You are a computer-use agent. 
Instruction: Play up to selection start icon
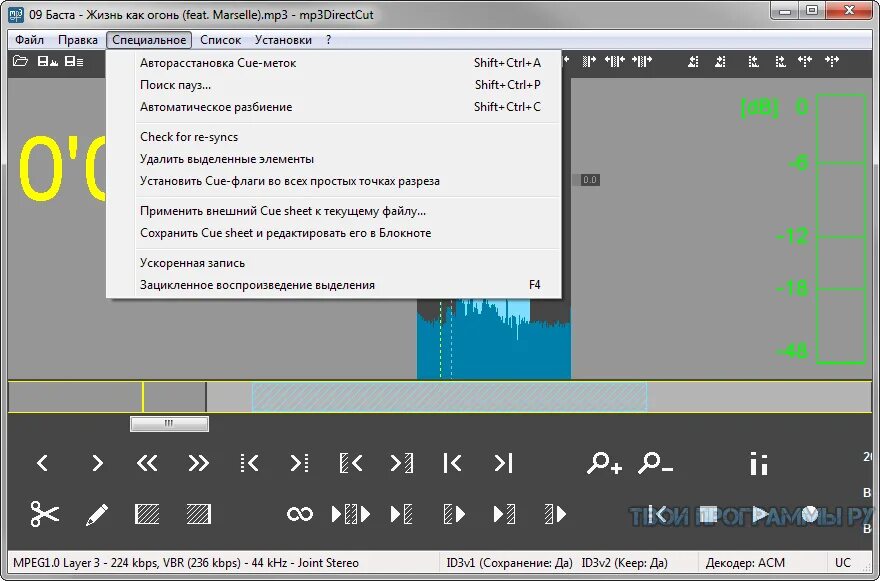point(401,514)
